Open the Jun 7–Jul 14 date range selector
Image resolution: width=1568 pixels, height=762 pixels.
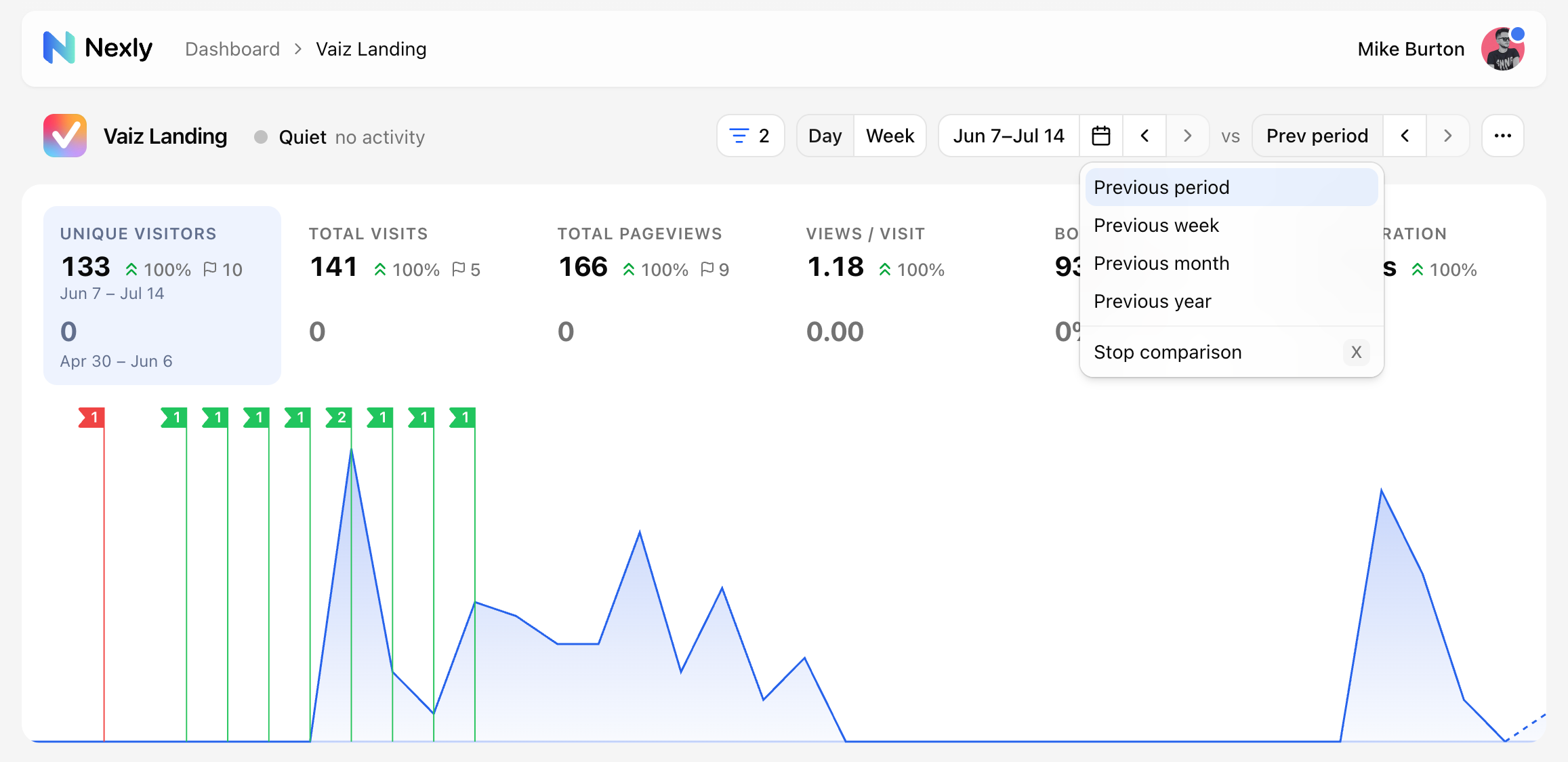point(1009,136)
